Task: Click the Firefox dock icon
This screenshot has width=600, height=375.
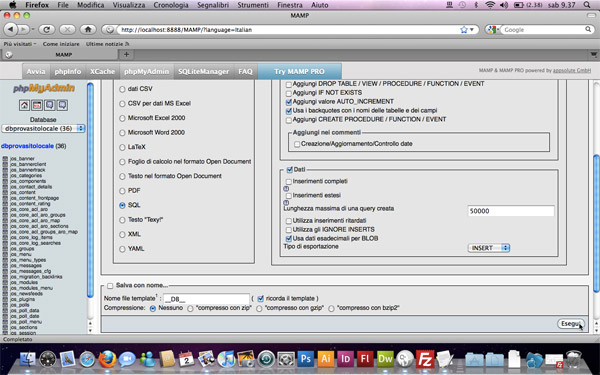Action: (x=108, y=359)
